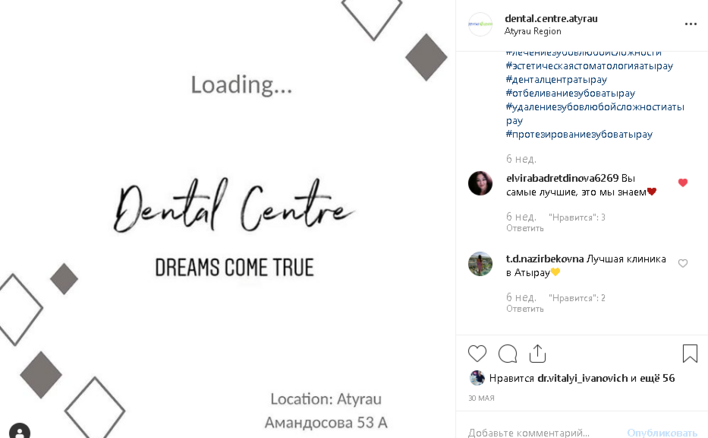Reply to t.d.nazirbekovna's comment with Ответить
708x438 pixels.
click(525, 309)
